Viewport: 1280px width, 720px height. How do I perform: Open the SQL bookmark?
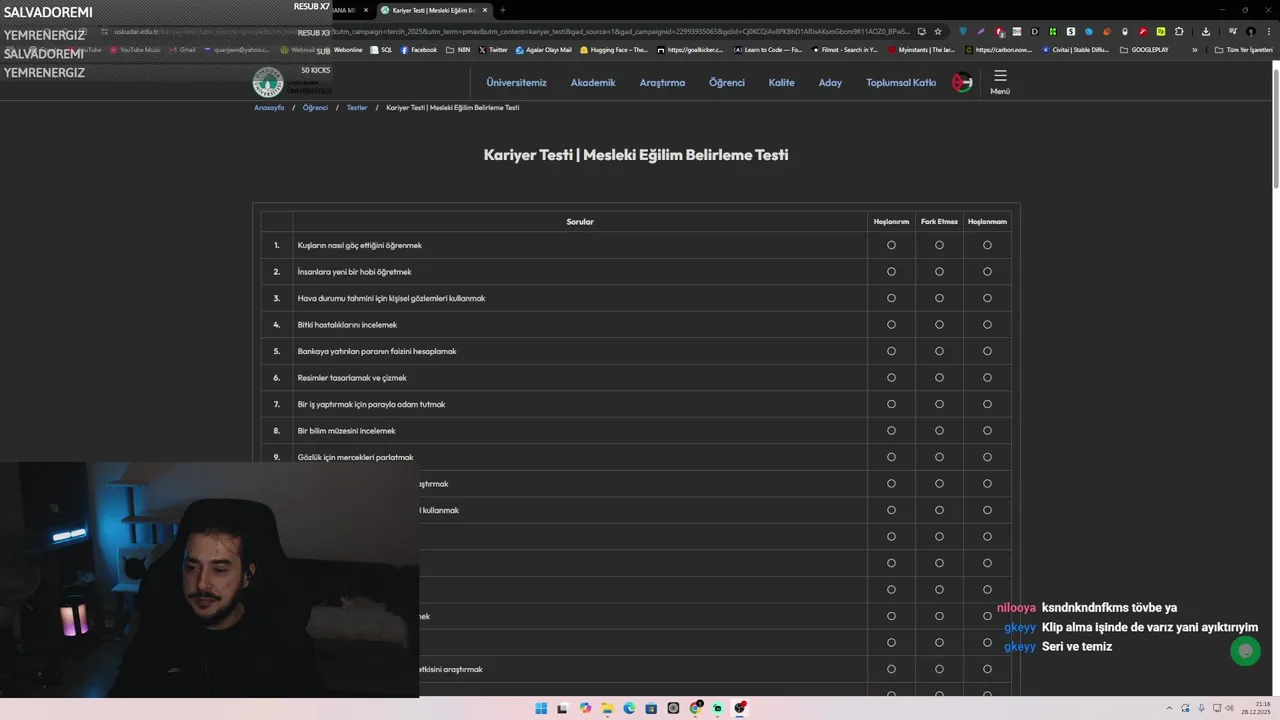click(381, 50)
